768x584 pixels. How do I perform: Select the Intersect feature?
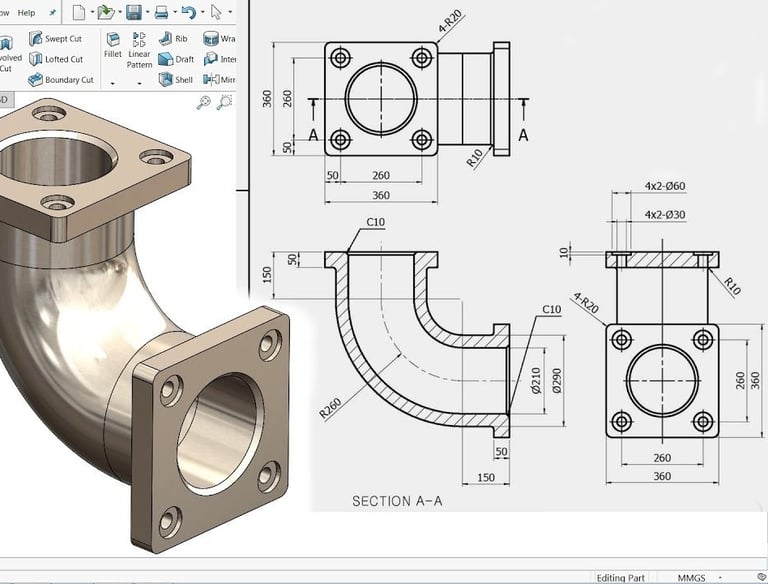point(219,59)
